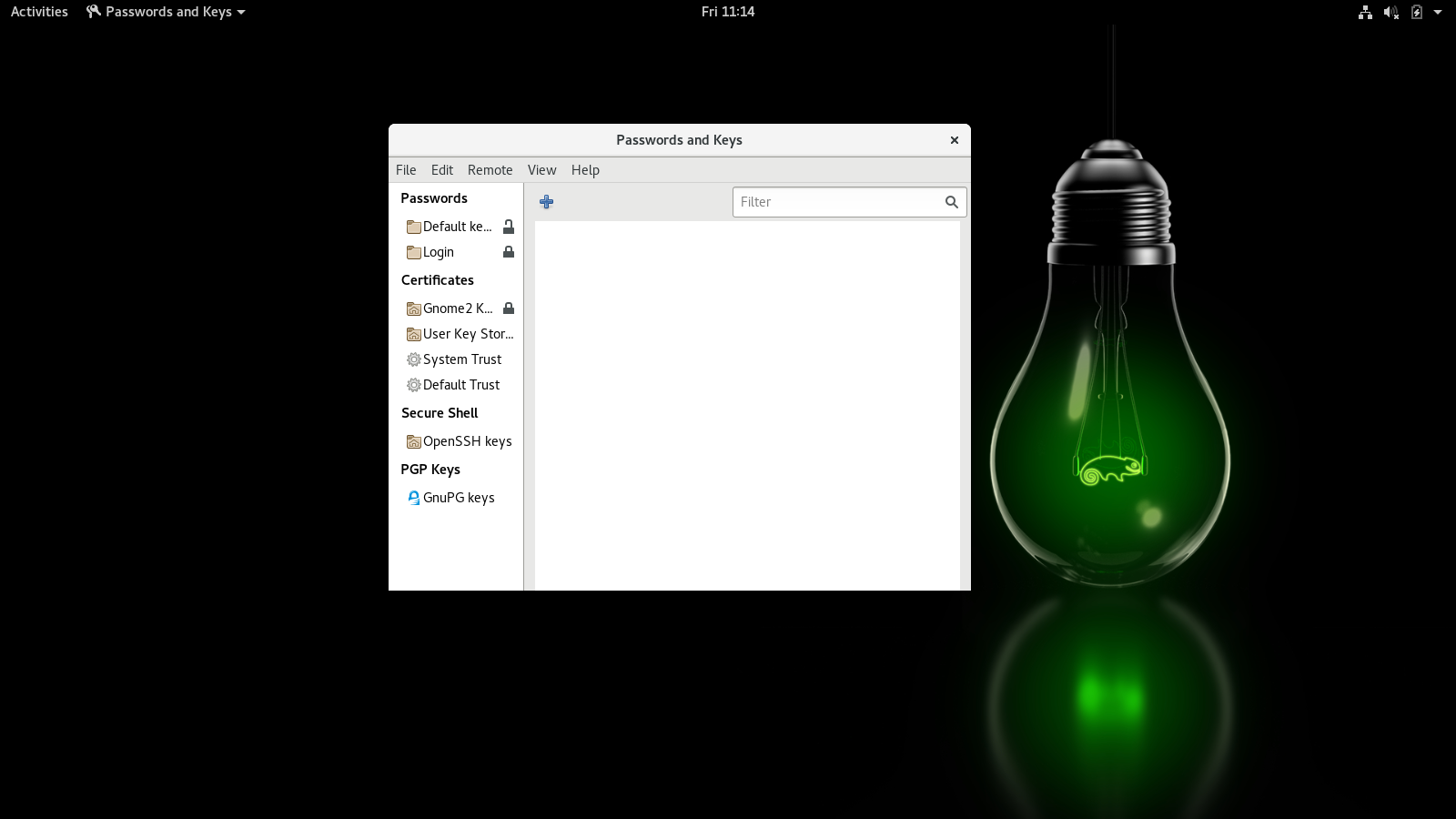Open the File menu

(x=406, y=170)
